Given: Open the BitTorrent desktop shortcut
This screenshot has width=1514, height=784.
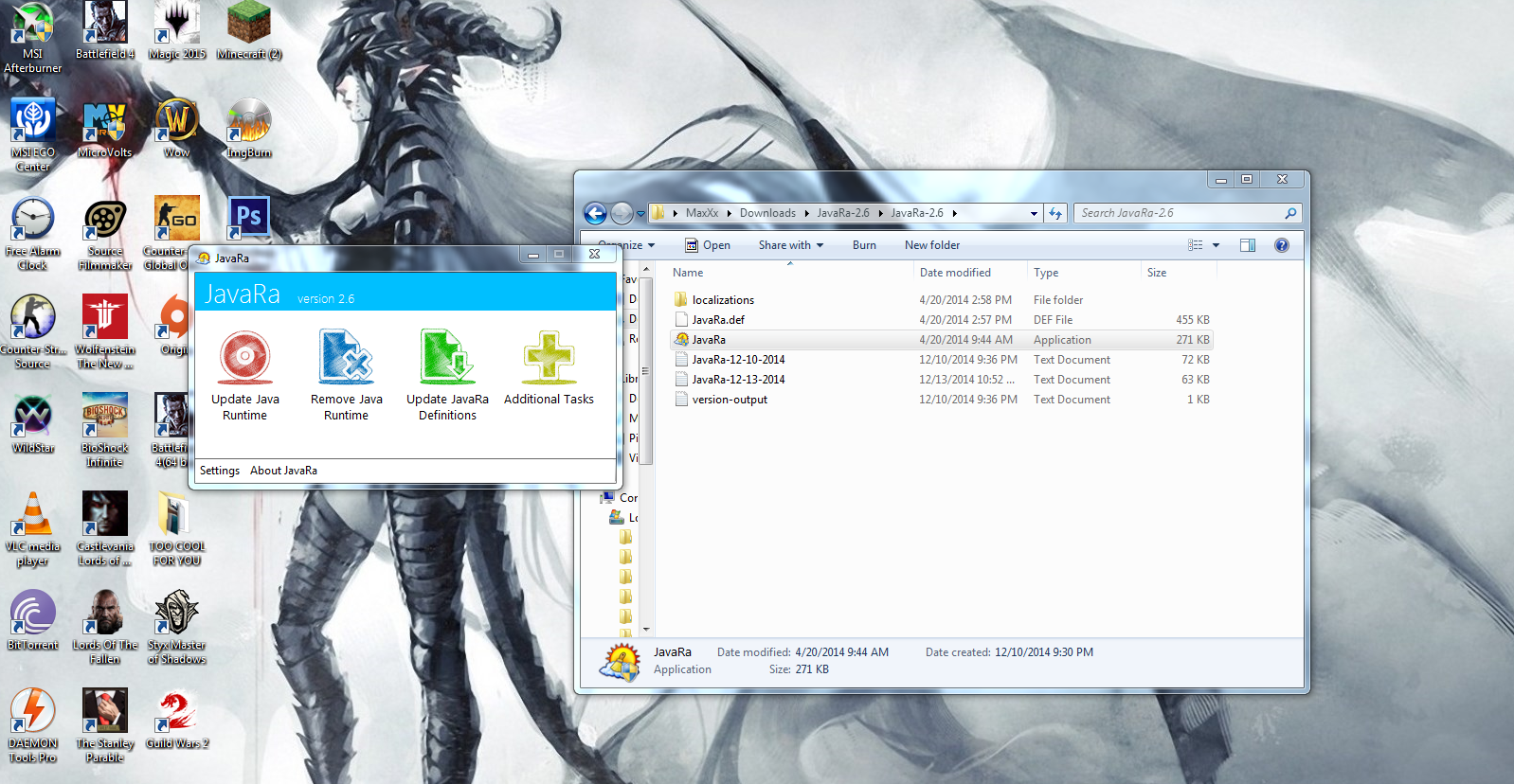Looking at the screenshot, I should 32,620.
